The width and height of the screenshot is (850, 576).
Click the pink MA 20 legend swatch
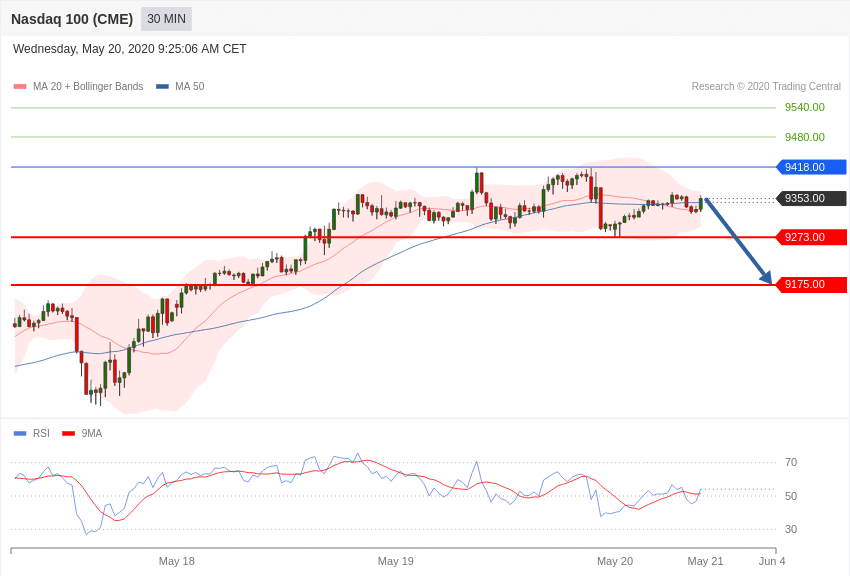20,86
